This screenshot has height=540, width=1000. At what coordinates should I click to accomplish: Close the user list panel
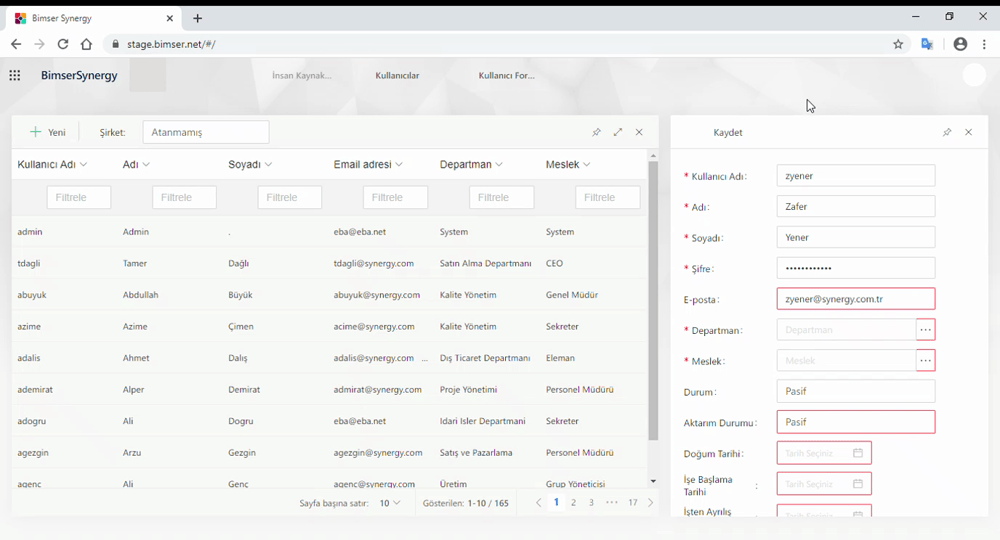pyautogui.click(x=639, y=132)
